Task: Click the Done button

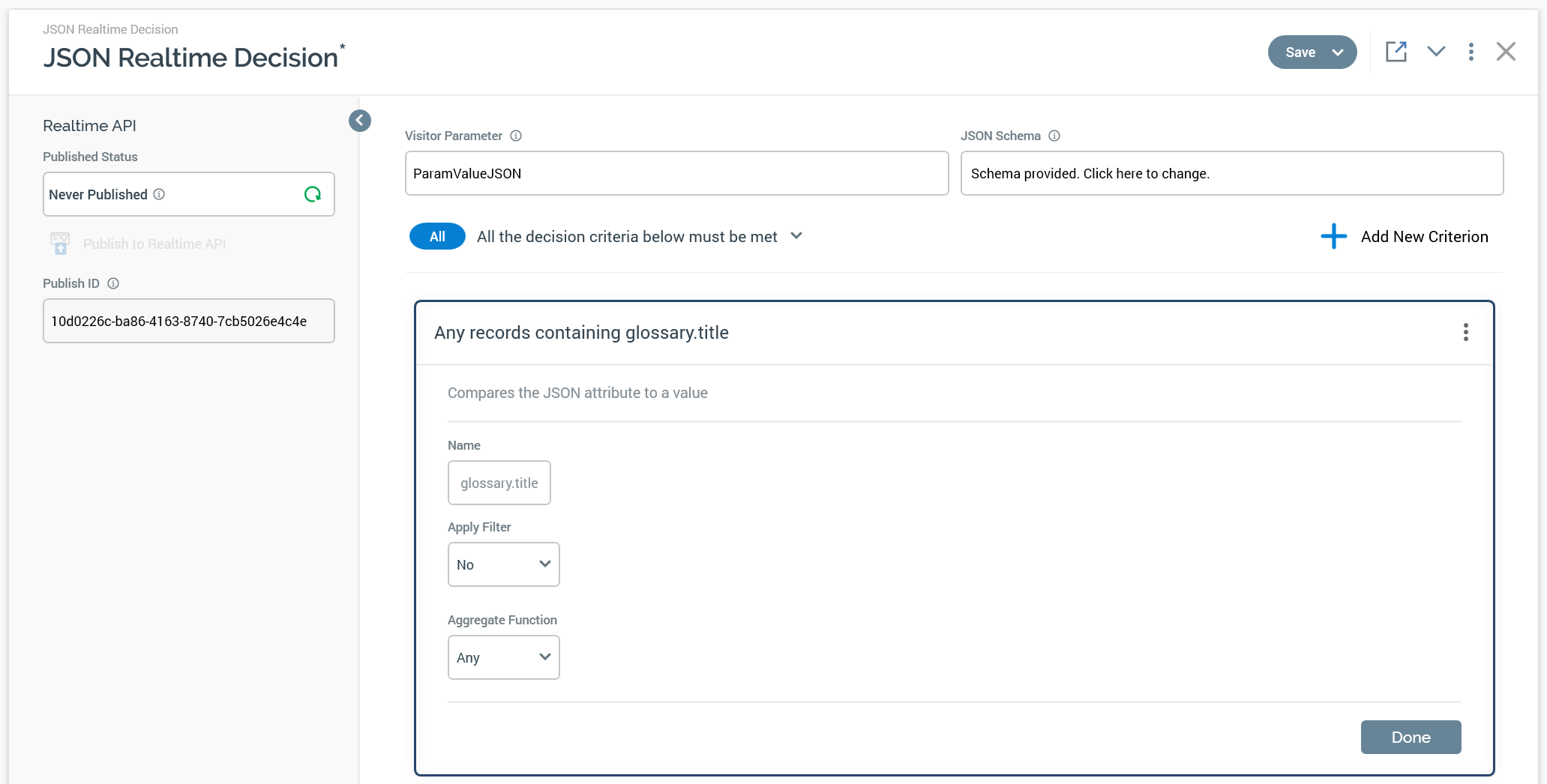Action: tap(1411, 737)
